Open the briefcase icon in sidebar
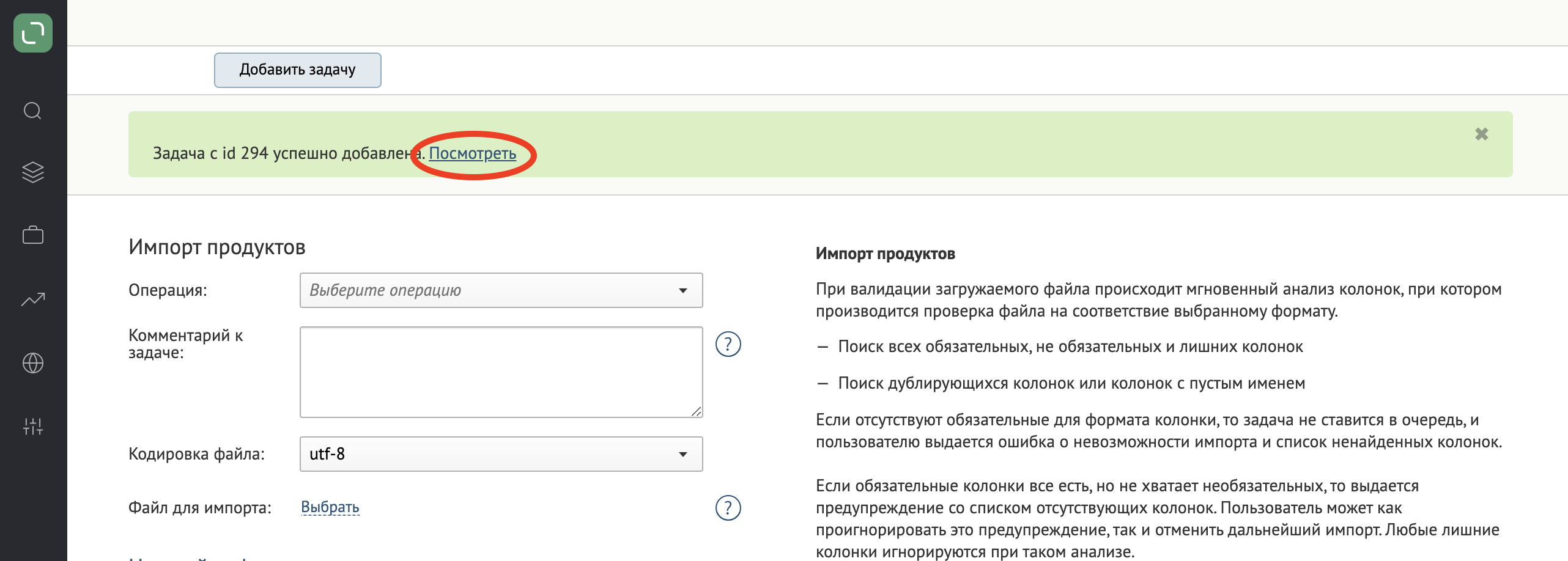The width and height of the screenshot is (1568, 561). tap(33, 235)
